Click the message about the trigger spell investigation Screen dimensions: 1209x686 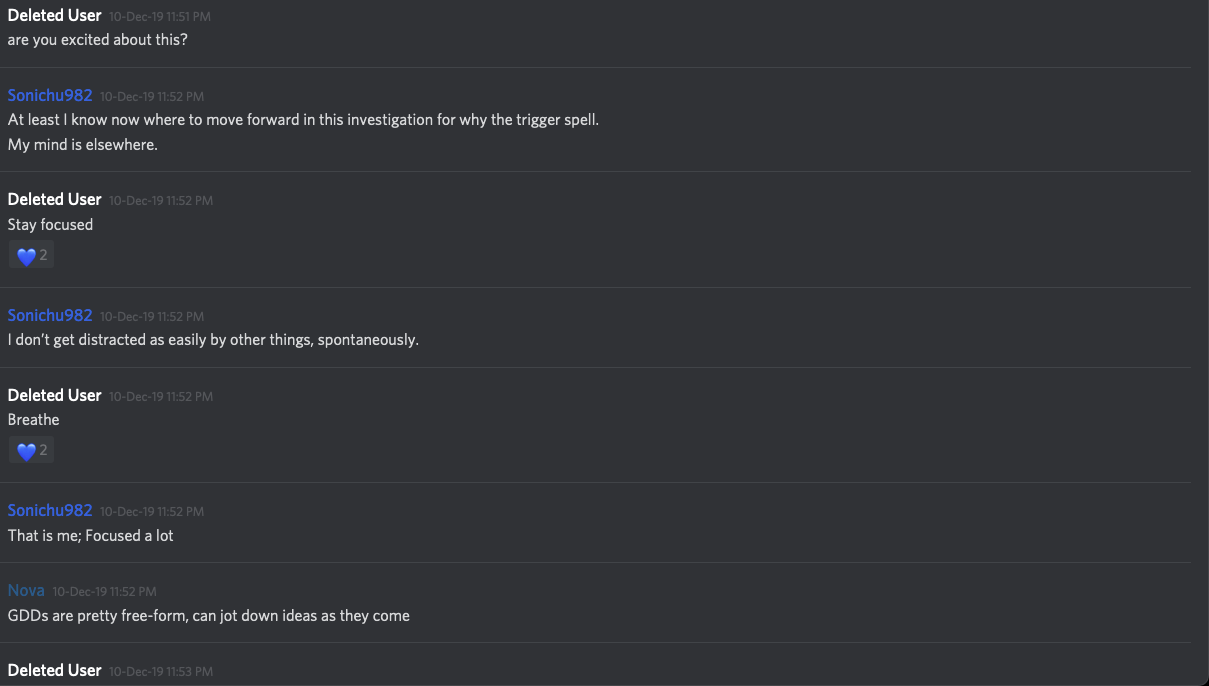303,119
